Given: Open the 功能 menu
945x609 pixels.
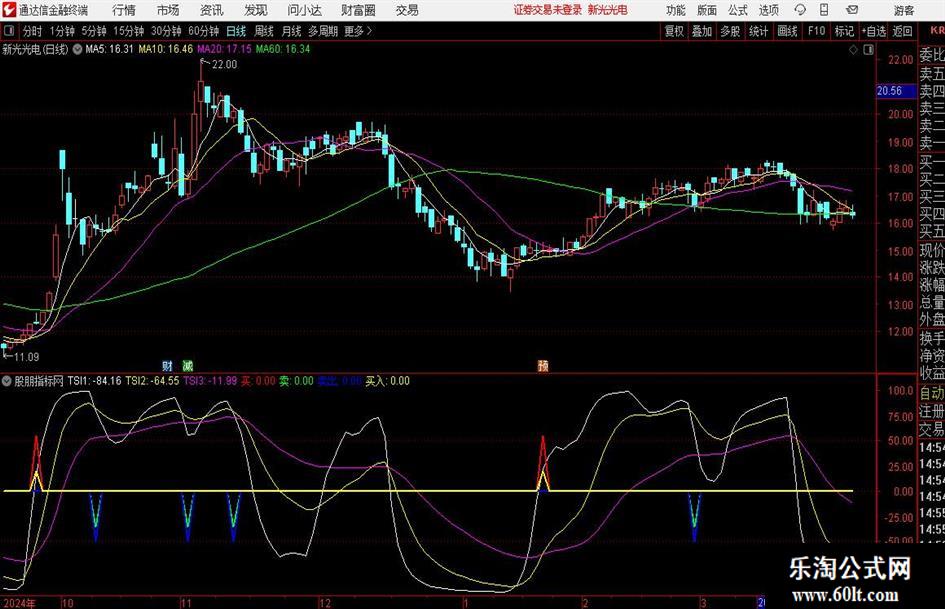Looking at the screenshot, I should coord(676,10).
